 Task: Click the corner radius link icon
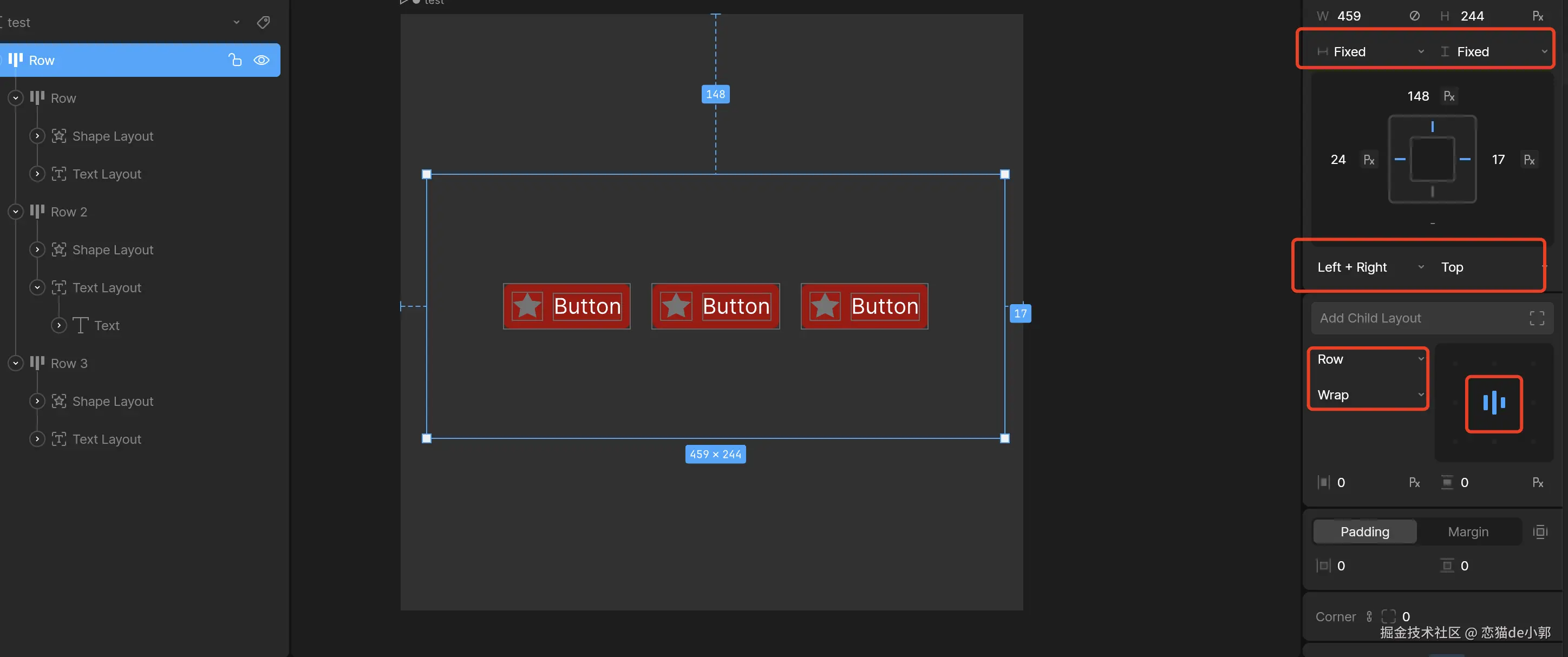pos(1369,616)
